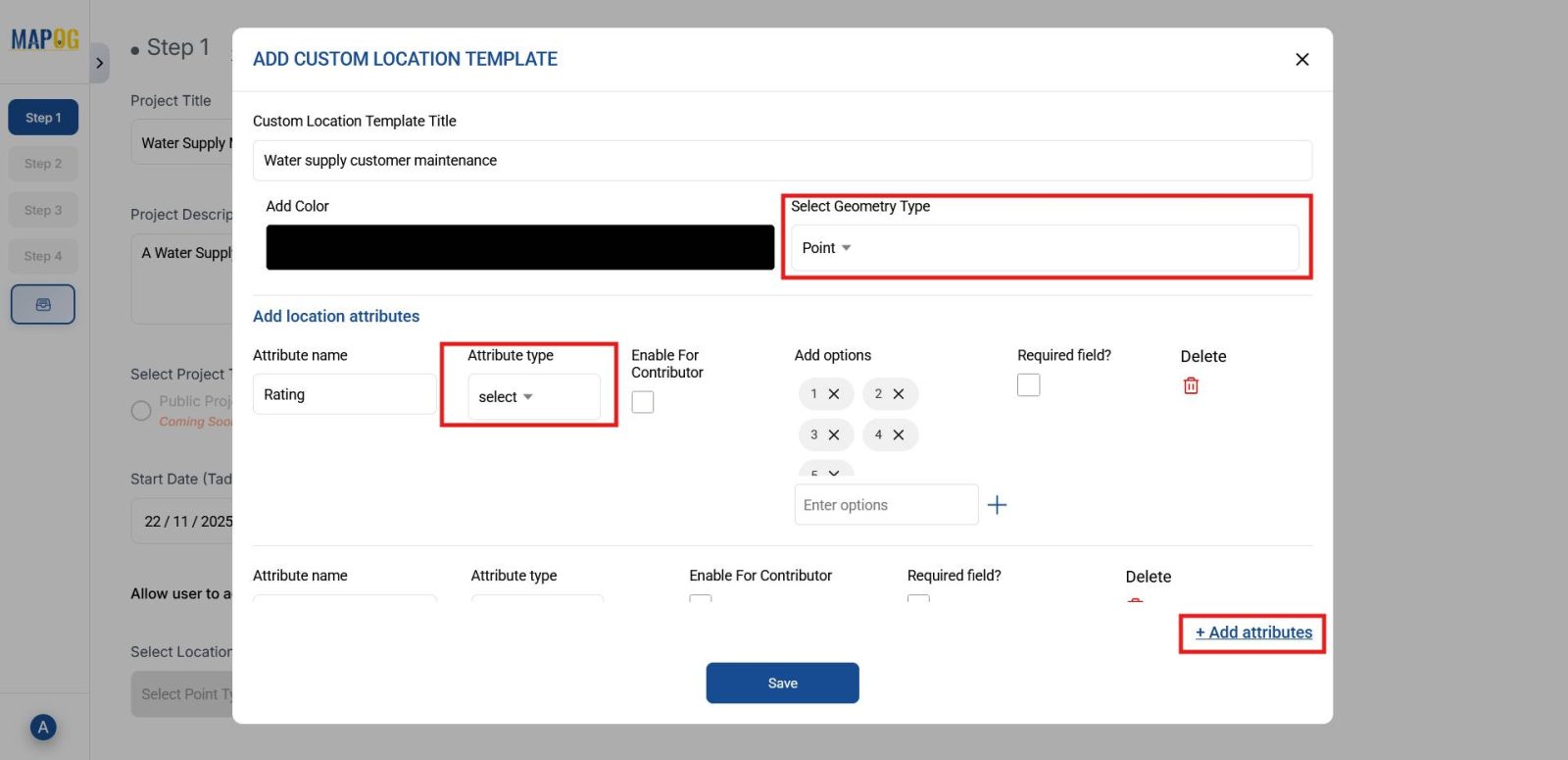
Task: Remove option 3 chip
Action: coord(834,435)
